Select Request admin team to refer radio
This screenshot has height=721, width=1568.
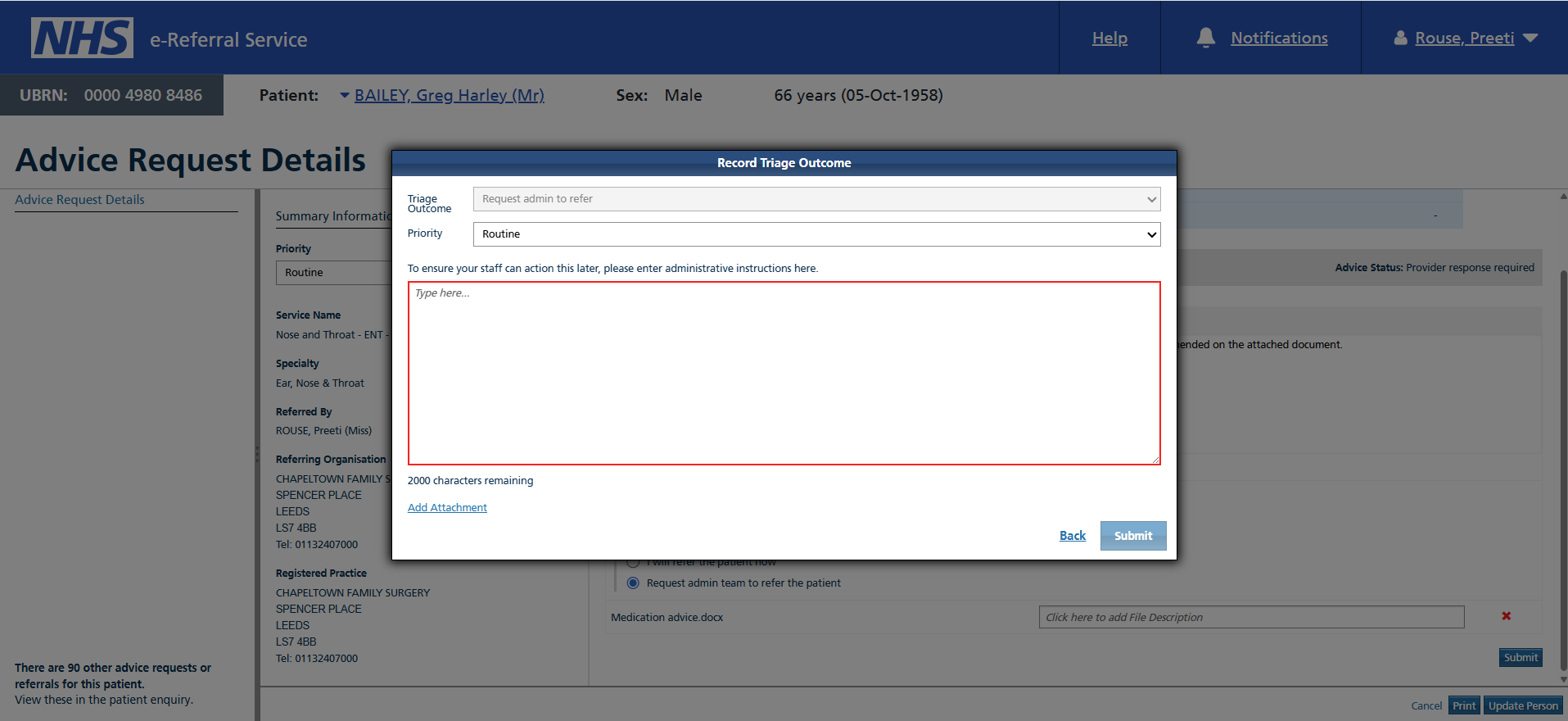(x=633, y=583)
